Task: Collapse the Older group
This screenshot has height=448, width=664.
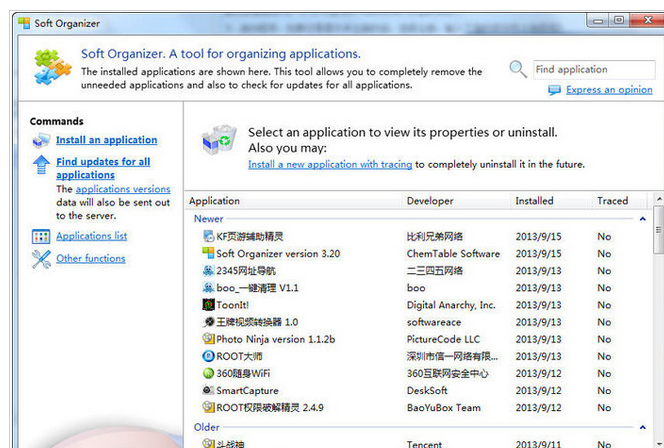Action: pyautogui.click(x=642, y=427)
